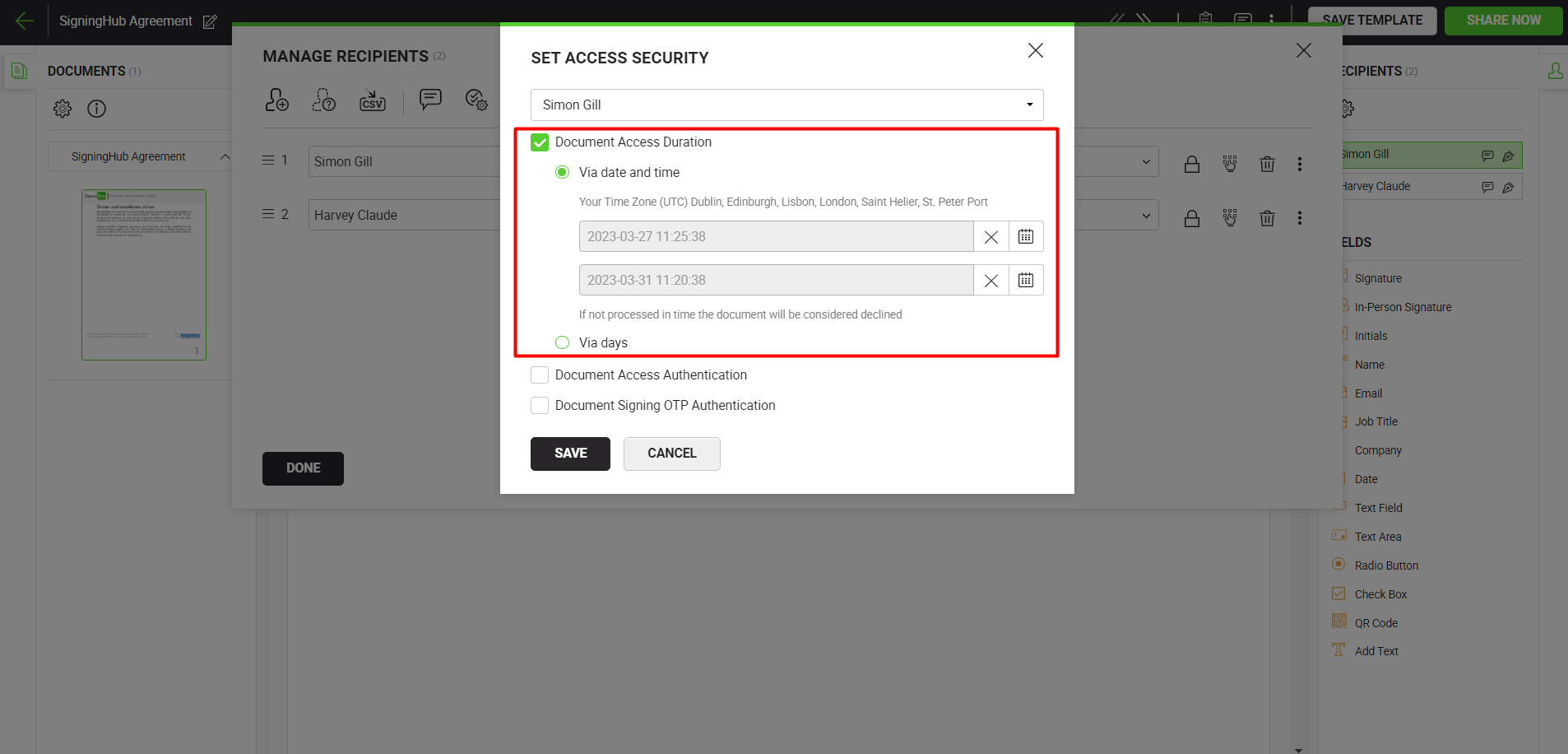Delete recipient Simon Gill with trash icon
Screen dimensions: 1568x754
coord(1267,165)
